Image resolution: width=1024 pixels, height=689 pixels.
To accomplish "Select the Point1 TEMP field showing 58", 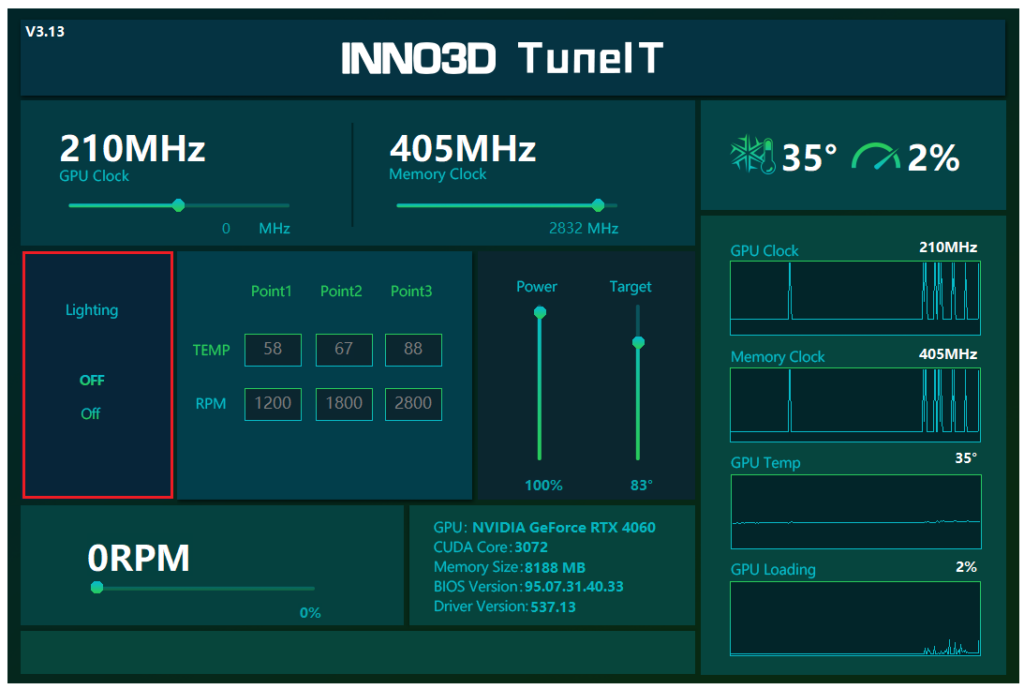I will coord(273,349).
